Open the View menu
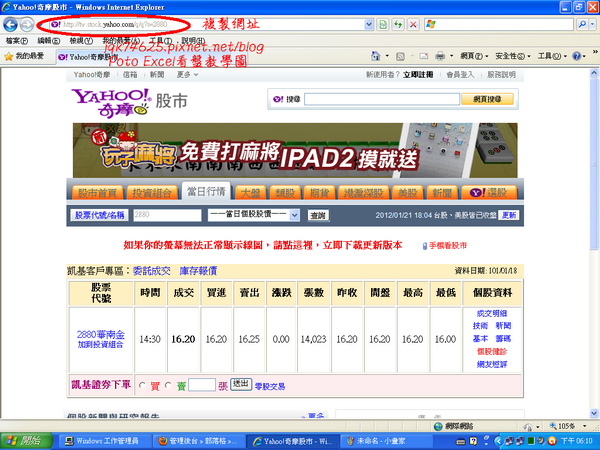 point(81,41)
